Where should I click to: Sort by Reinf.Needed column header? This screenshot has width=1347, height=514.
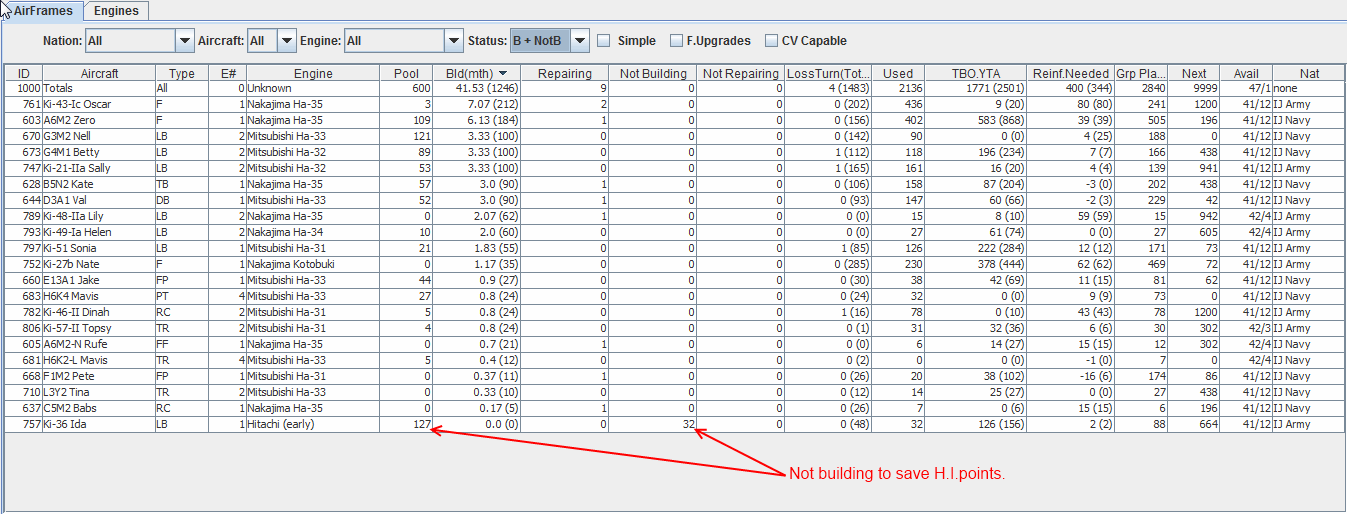point(1071,73)
